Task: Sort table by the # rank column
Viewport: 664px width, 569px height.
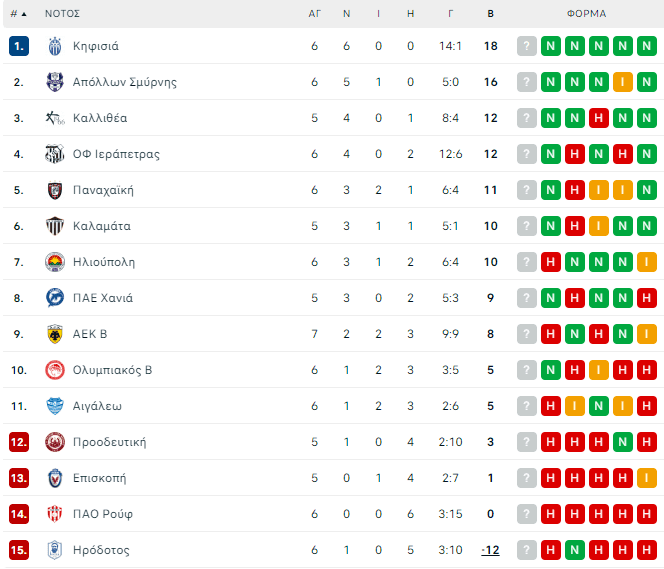Action: [18, 14]
